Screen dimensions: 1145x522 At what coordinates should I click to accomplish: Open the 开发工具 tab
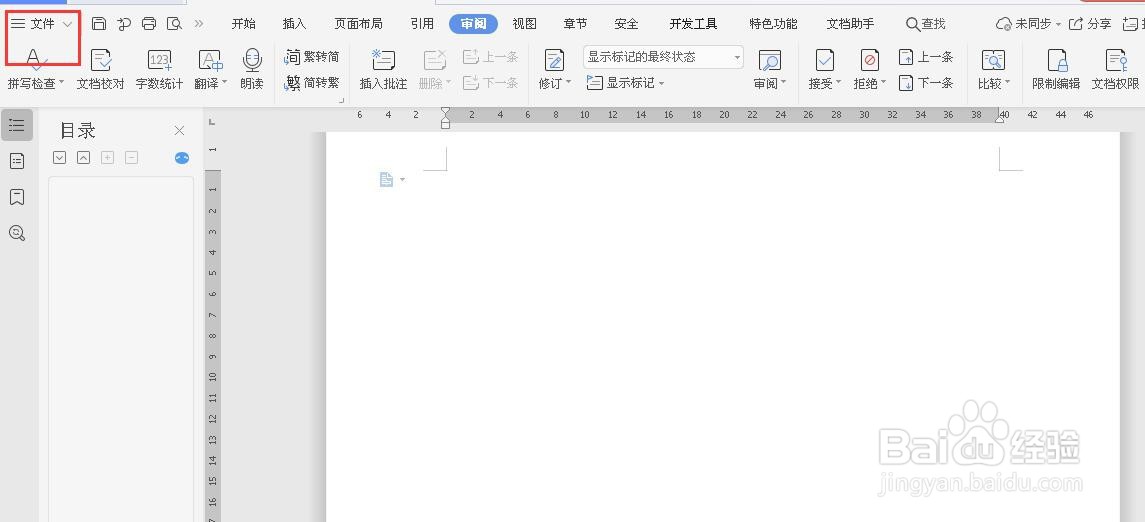(694, 24)
